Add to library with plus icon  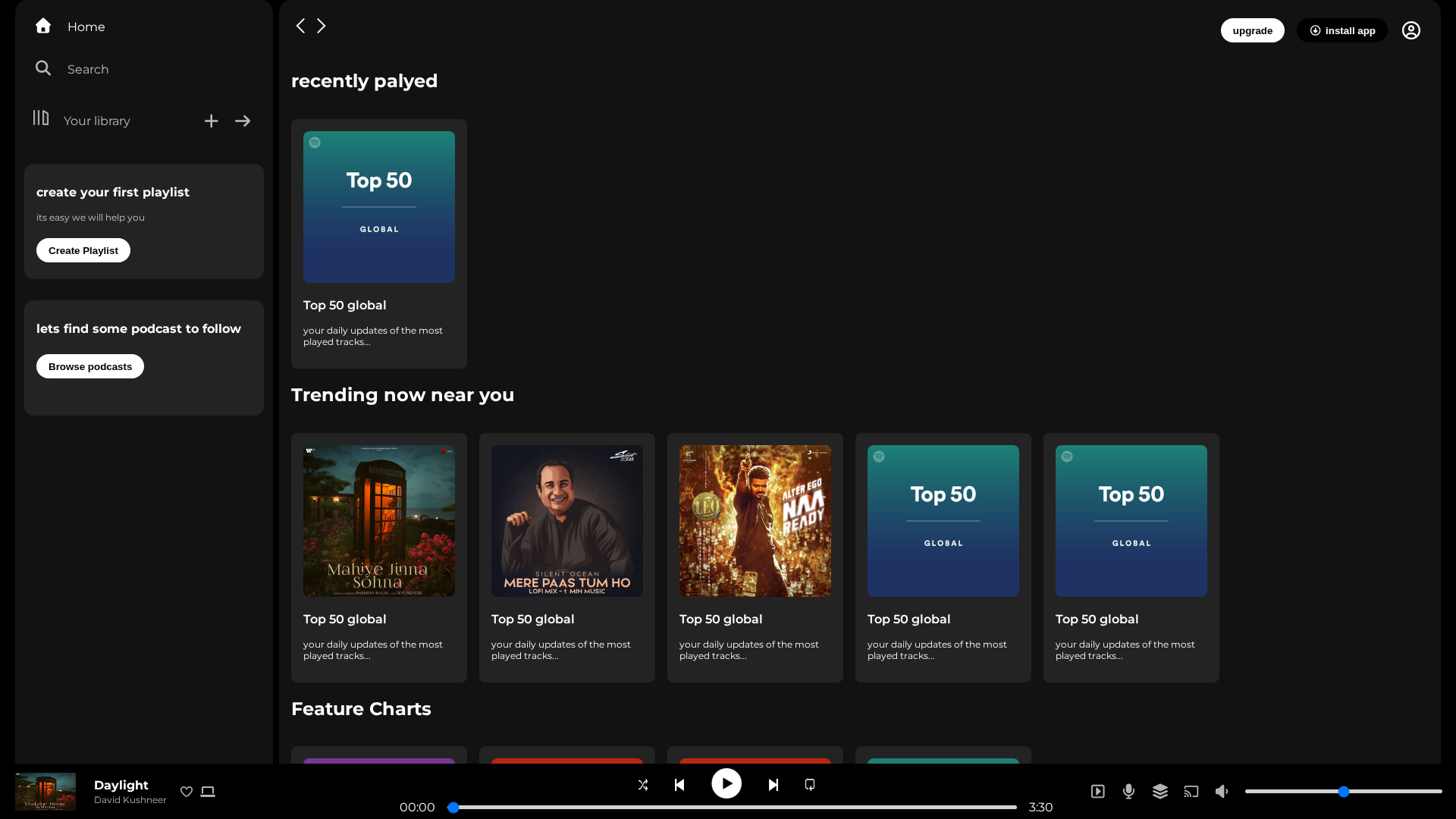[212, 121]
